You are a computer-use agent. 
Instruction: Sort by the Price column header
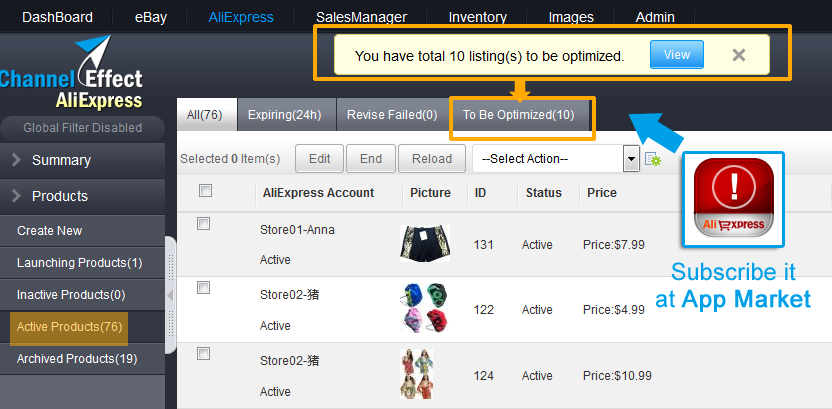click(602, 193)
